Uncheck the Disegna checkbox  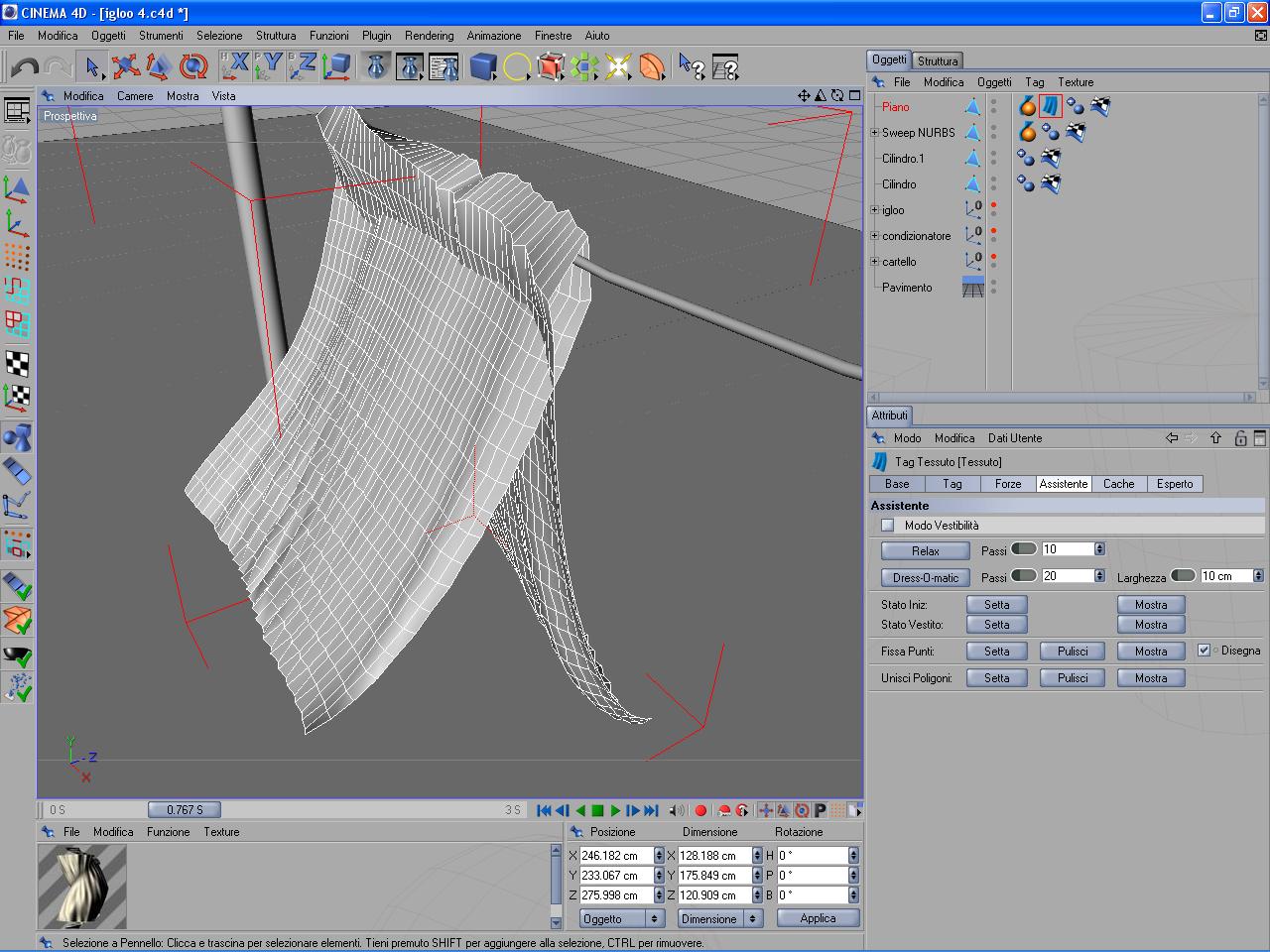tap(1204, 651)
